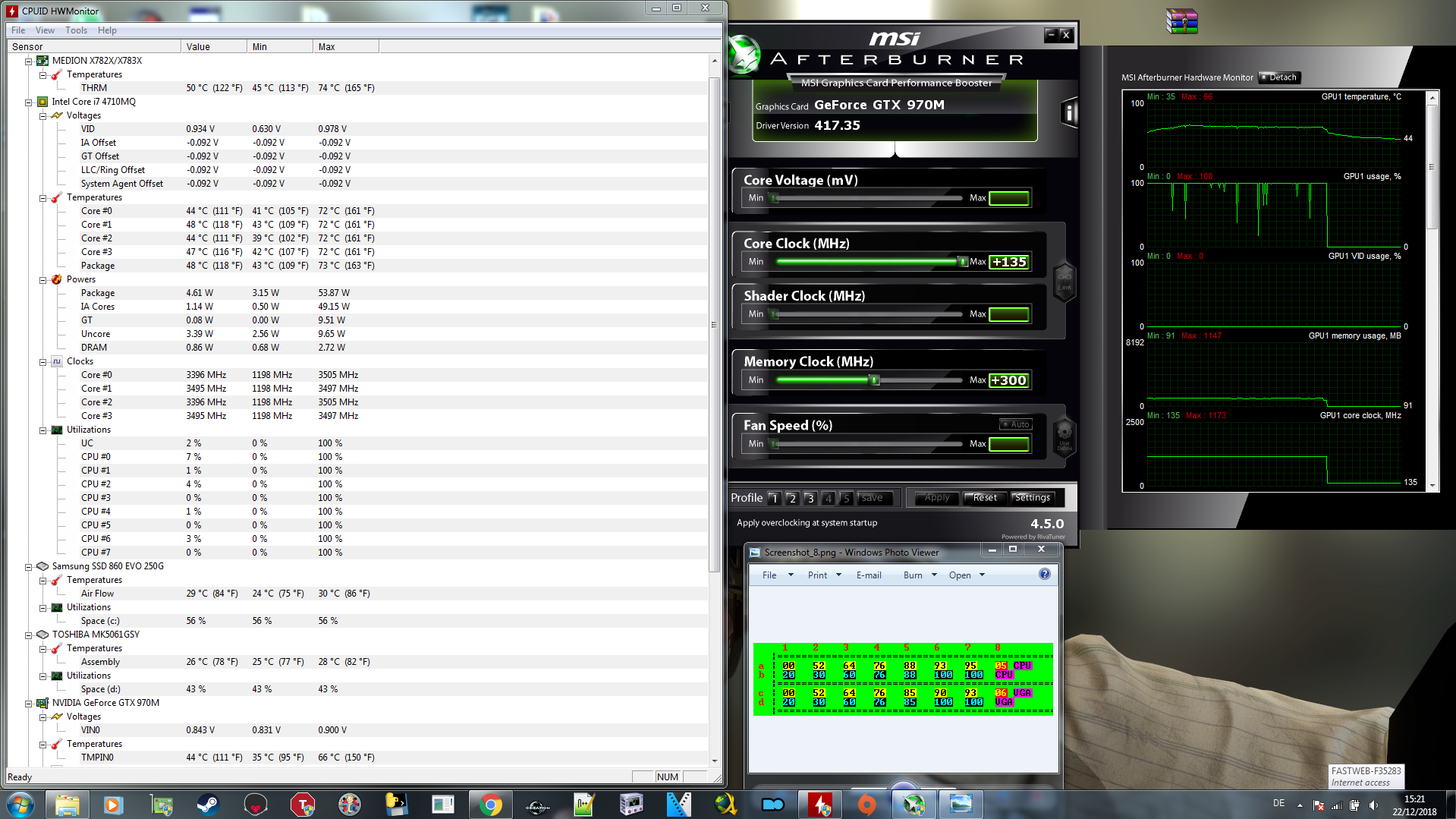Image resolution: width=1456 pixels, height=819 pixels.
Task: Collapse the Intel Powers group
Action: point(43,279)
